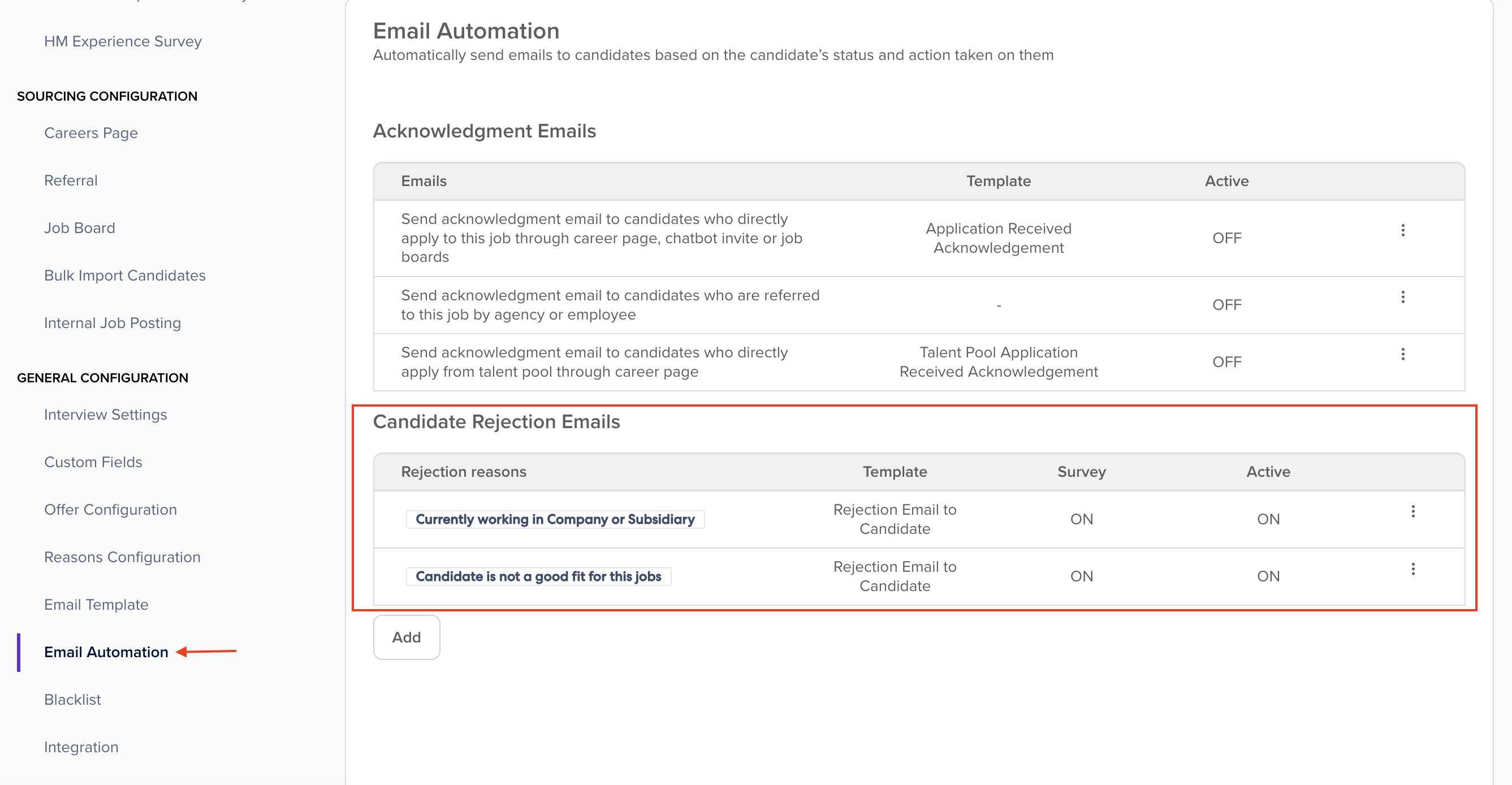The width and height of the screenshot is (1512, 785).
Task: Select Reasons Configuration from sidebar
Action: pos(122,557)
